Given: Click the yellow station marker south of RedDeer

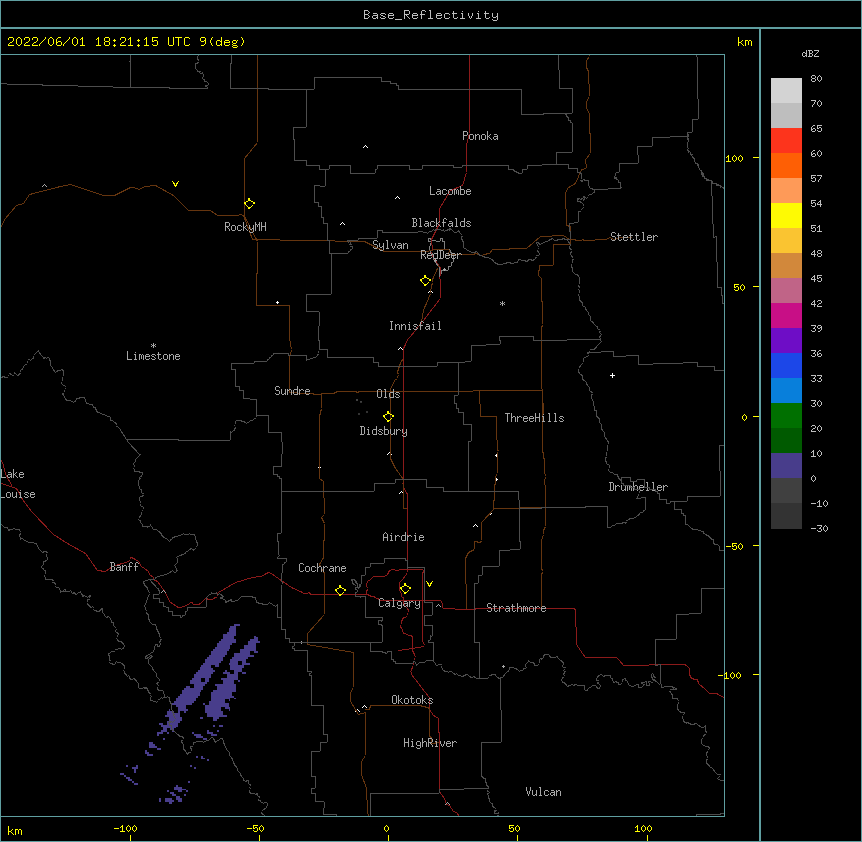Looking at the screenshot, I should tap(425, 281).
